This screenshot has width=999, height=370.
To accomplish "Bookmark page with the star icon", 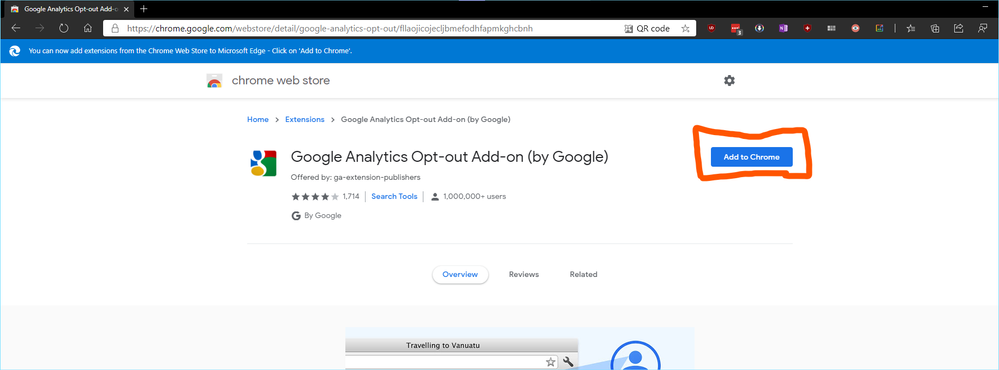I will 685,28.
